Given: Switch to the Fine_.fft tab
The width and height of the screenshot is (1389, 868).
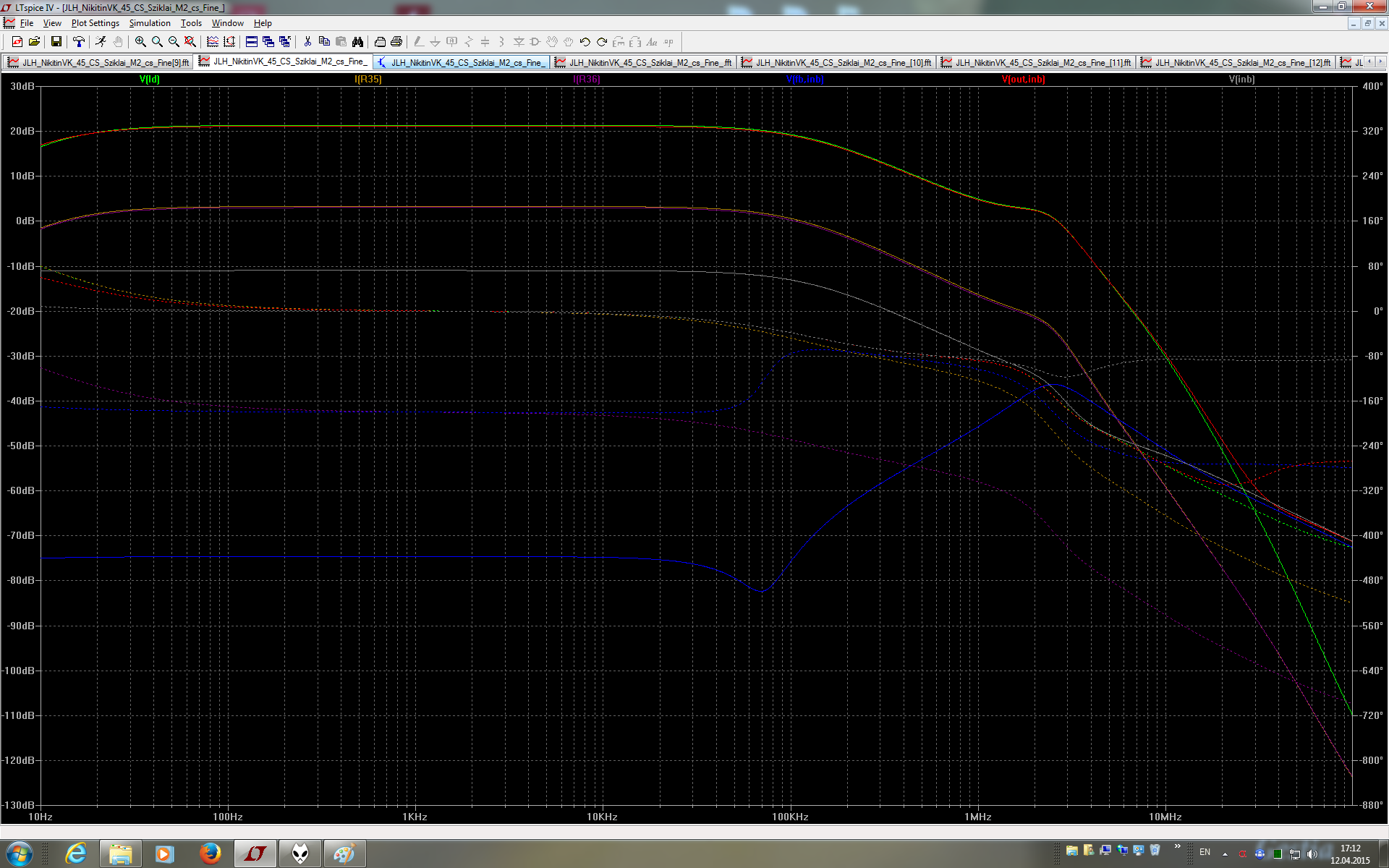Looking at the screenshot, I should pos(643,62).
